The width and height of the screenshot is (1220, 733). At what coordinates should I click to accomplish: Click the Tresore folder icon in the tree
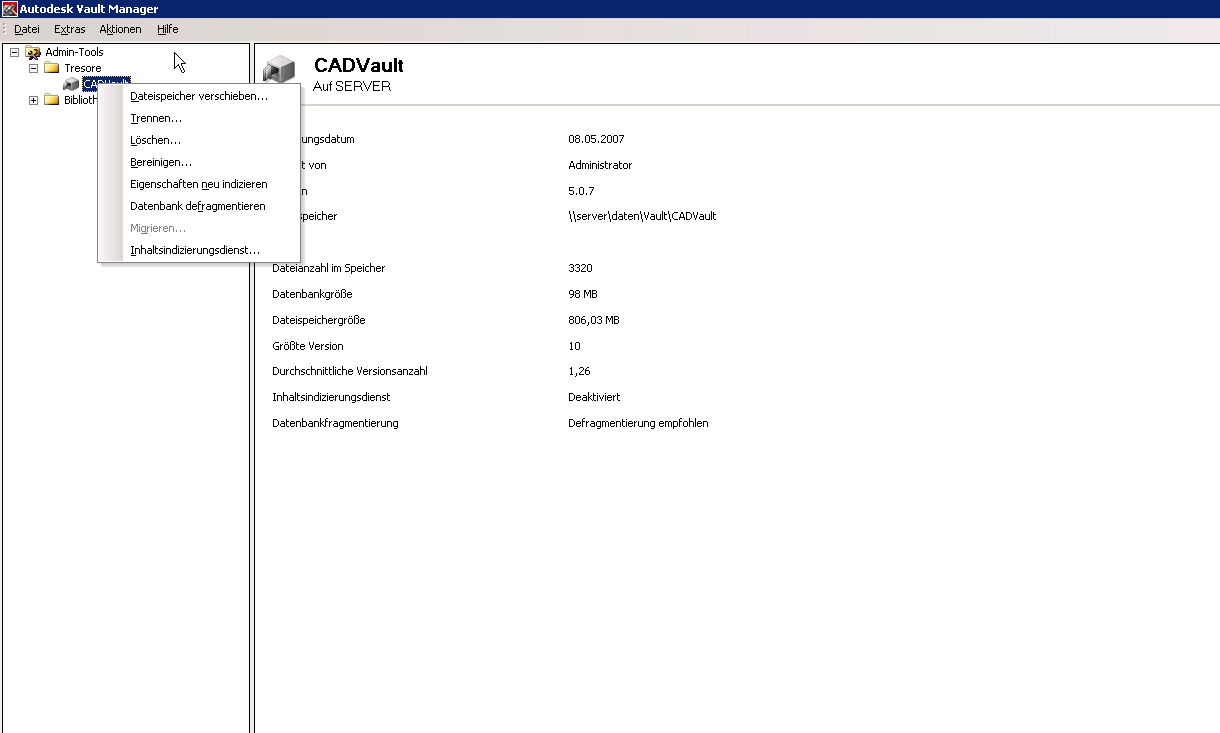click(52, 68)
